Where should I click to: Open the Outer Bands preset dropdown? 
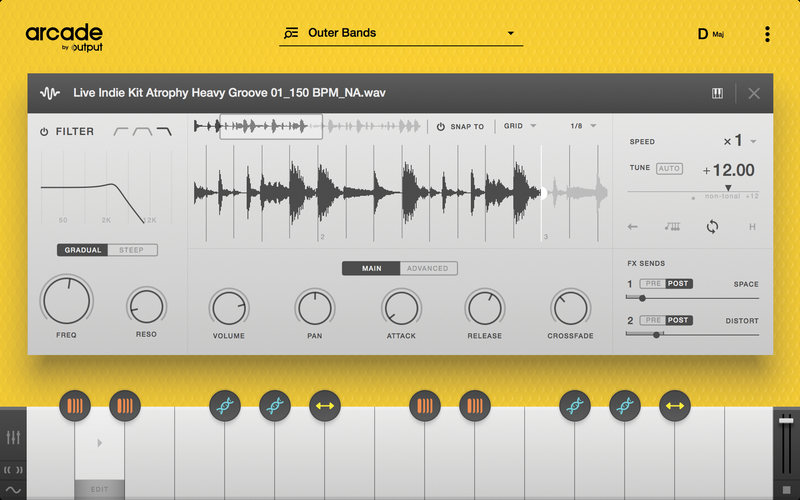pos(400,33)
